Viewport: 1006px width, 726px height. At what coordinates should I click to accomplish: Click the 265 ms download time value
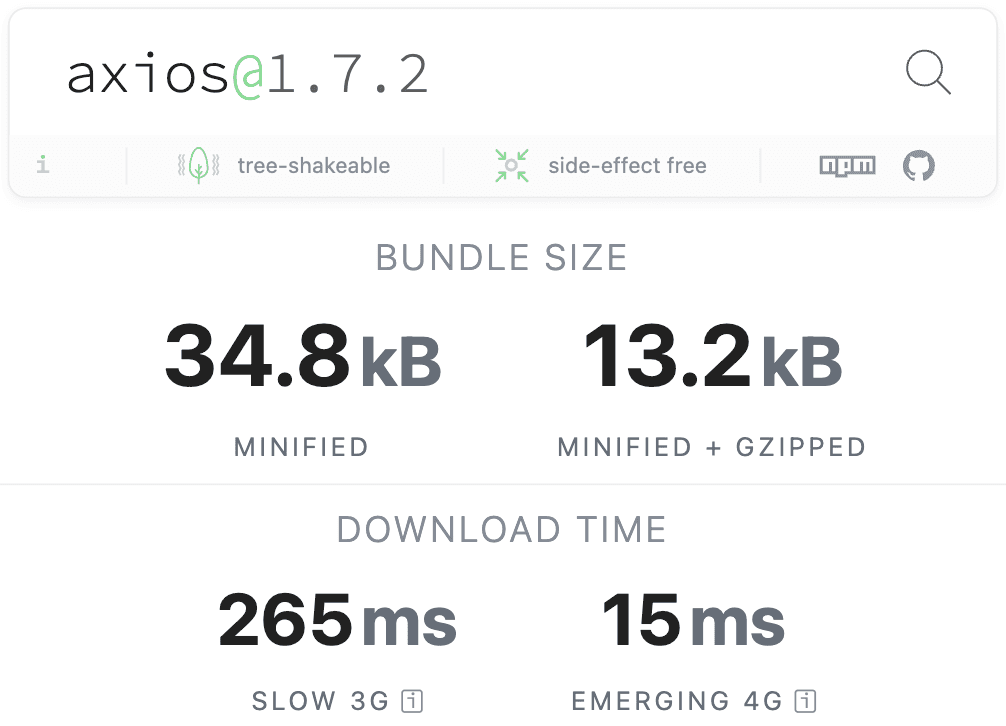[337, 620]
